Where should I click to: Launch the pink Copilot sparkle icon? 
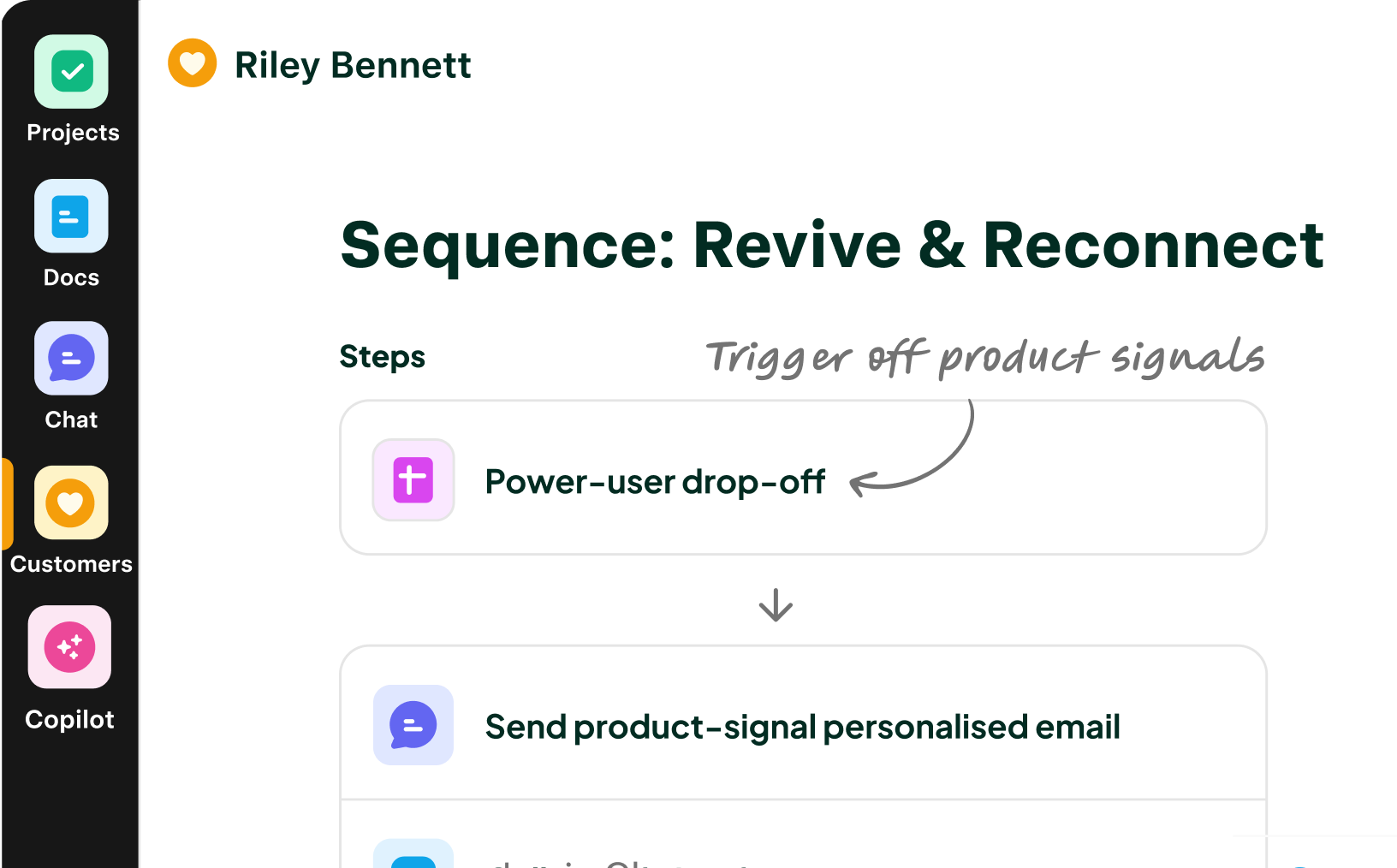click(70, 647)
